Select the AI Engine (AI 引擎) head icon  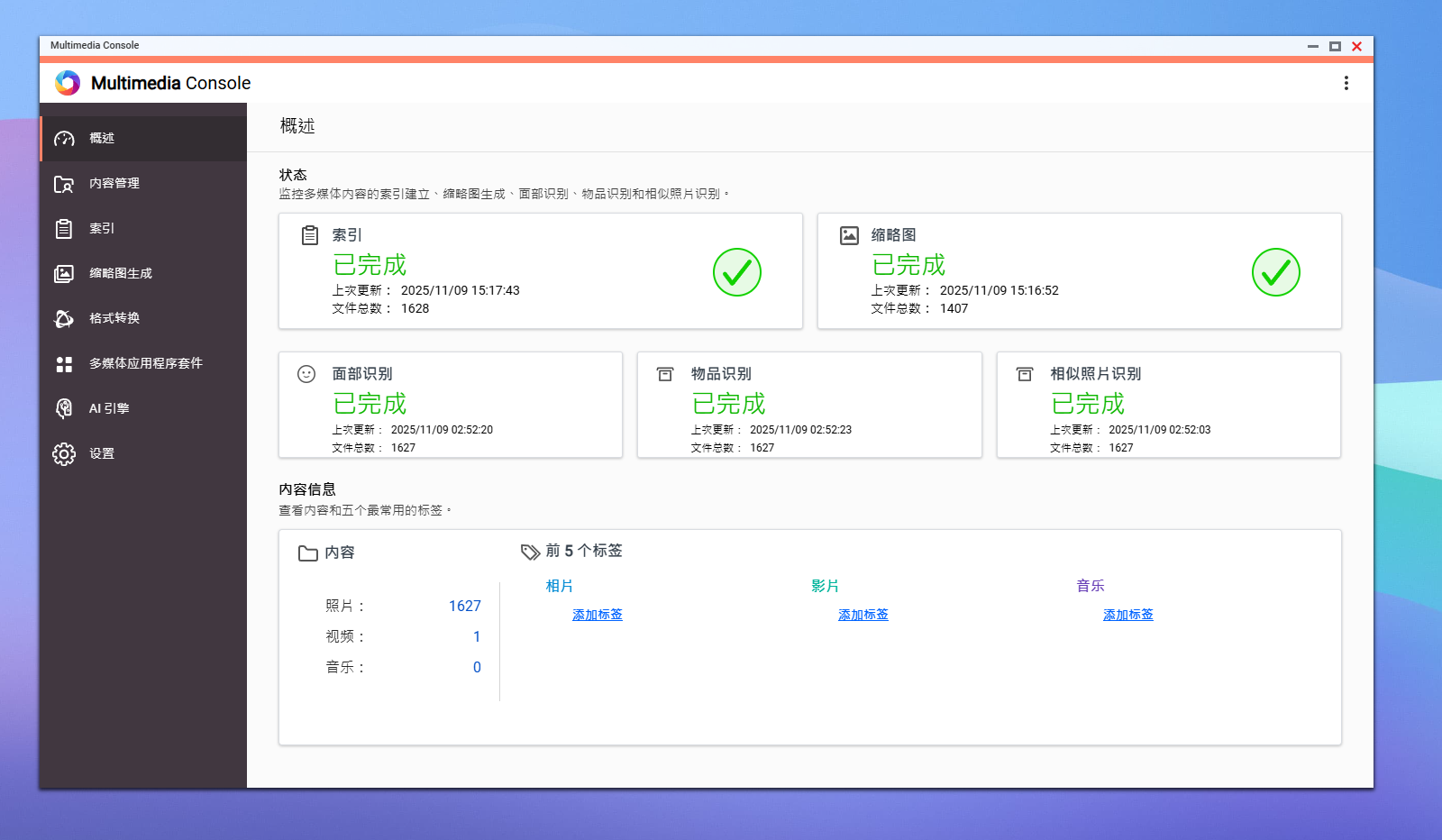64,409
